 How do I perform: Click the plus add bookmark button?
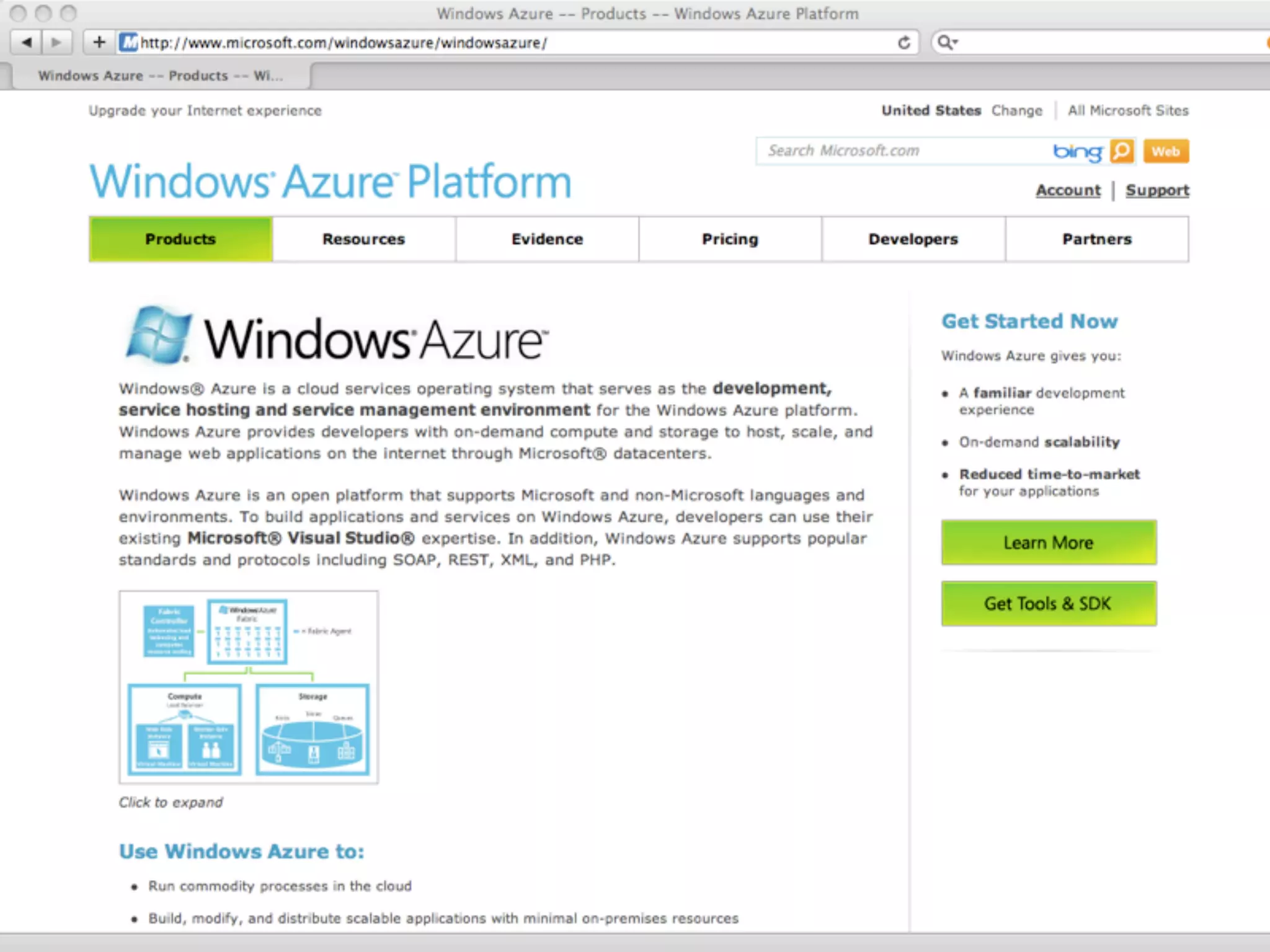pyautogui.click(x=99, y=43)
